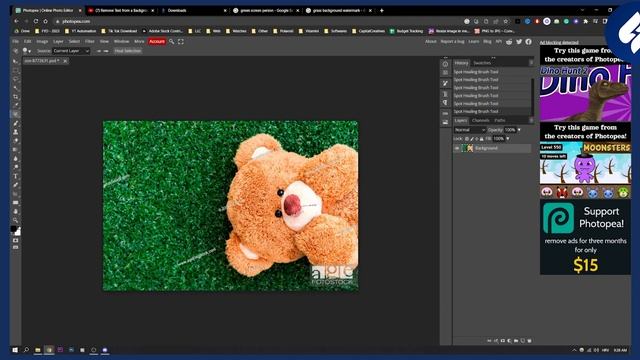This screenshot has height=360, width=640.
Task: Select the Eyedropper tool
Action: 16,105
